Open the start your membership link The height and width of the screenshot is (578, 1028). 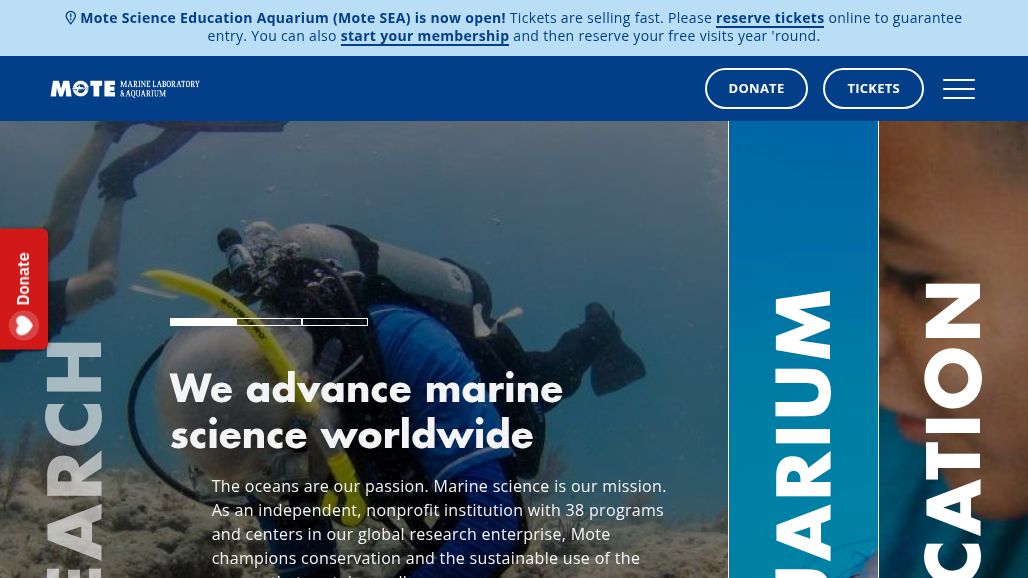tap(425, 36)
